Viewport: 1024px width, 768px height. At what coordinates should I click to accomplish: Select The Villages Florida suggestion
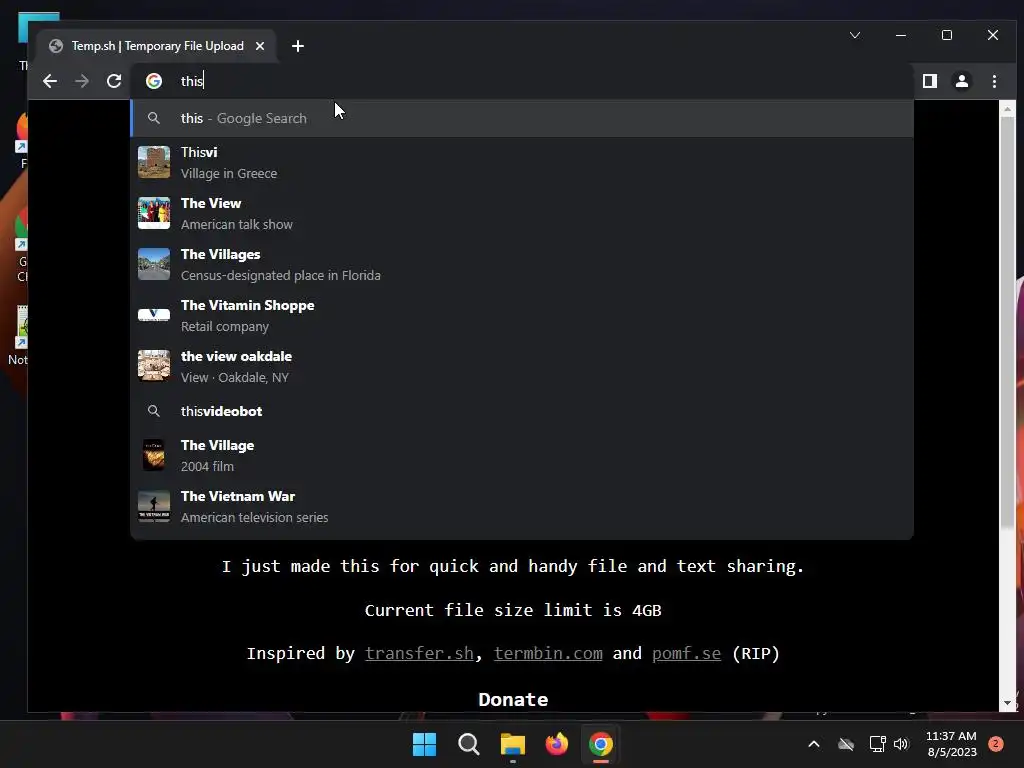tap(522, 264)
